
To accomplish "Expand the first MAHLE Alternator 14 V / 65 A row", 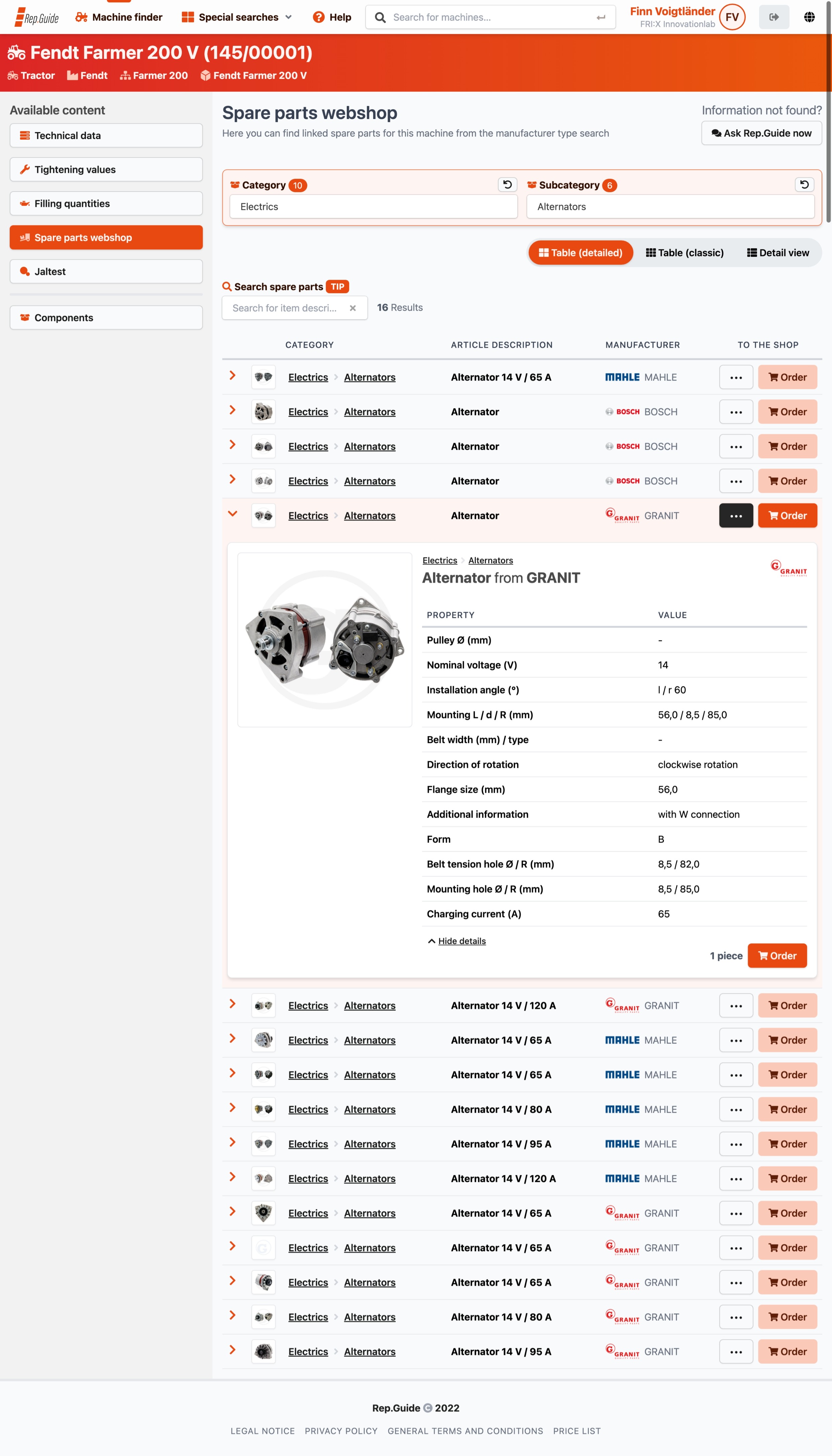I will click(232, 375).
